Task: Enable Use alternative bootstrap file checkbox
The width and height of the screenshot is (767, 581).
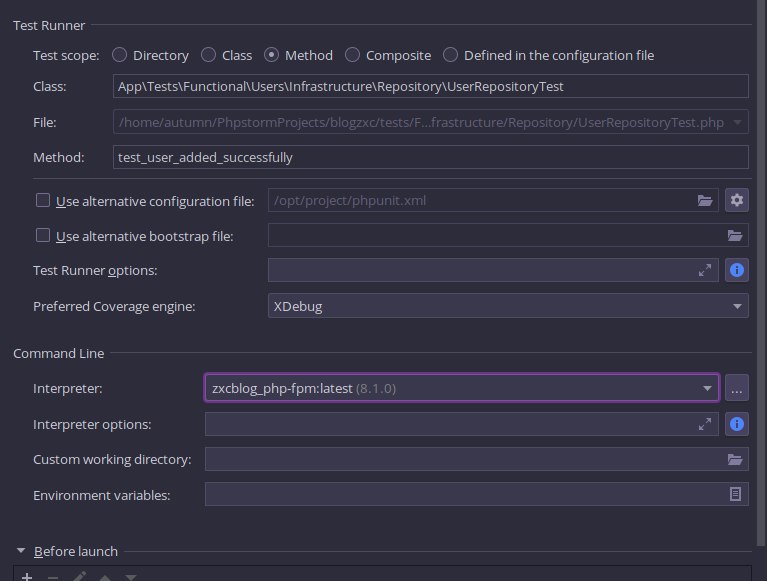Action: (43, 235)
